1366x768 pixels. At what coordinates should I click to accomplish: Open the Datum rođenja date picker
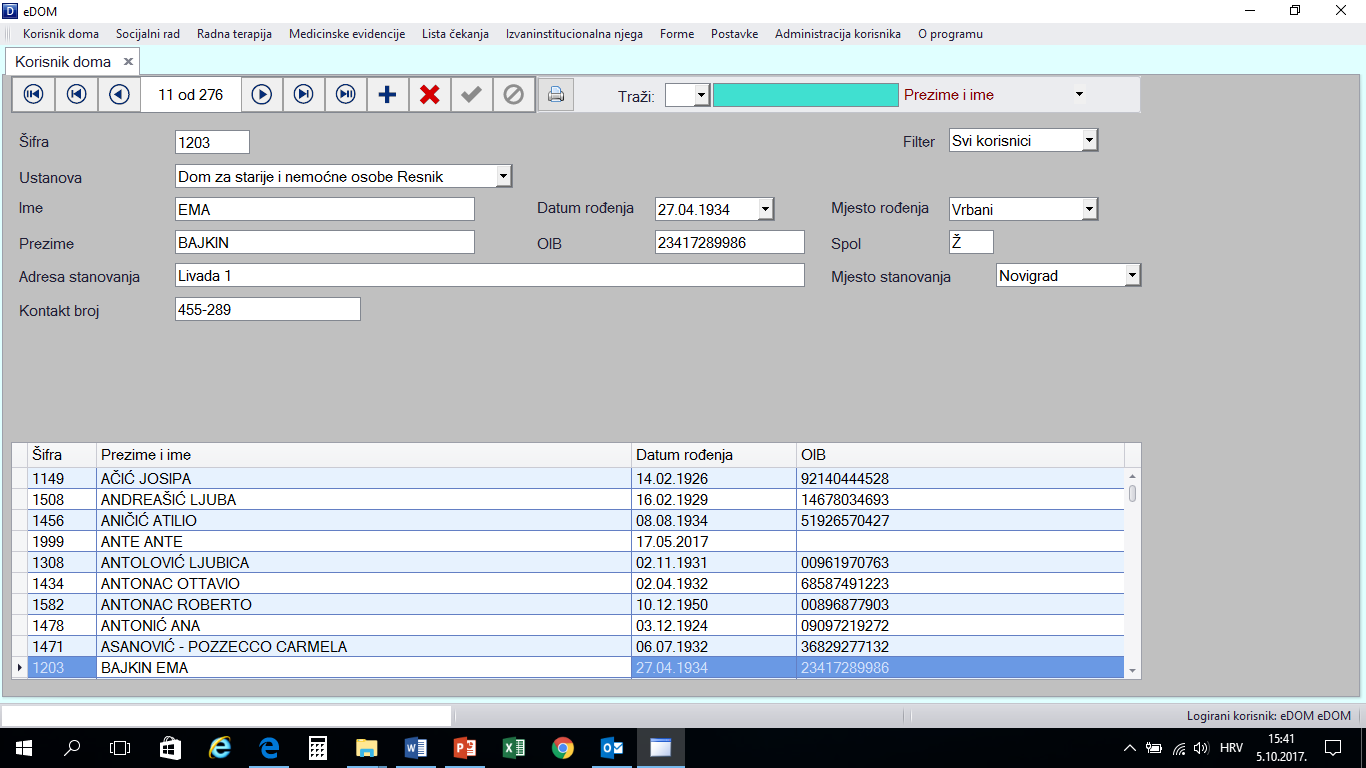point(766,210)
